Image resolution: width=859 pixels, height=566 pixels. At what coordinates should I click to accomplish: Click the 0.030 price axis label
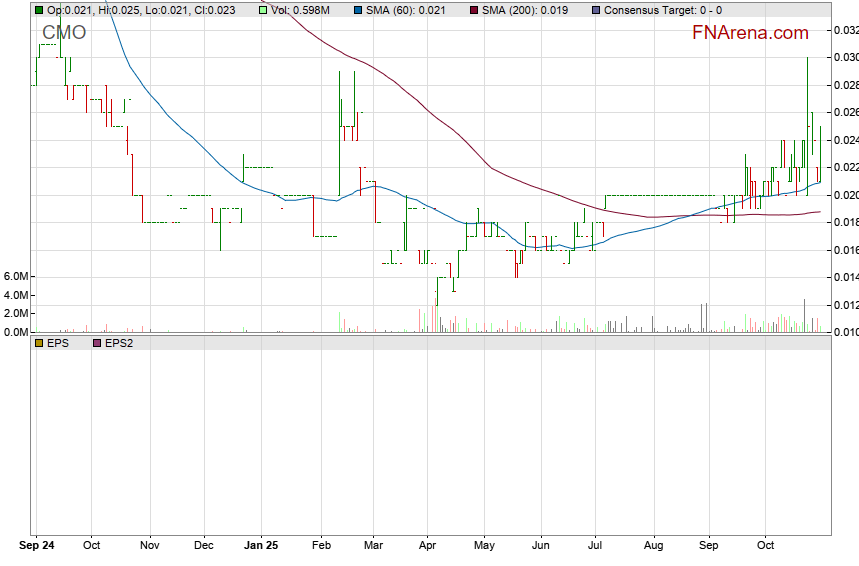[x=845, y=57]
